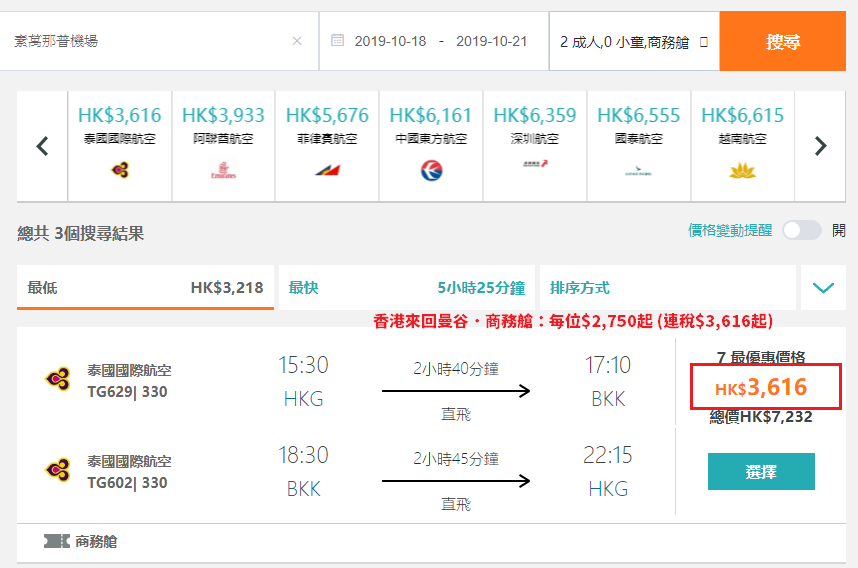Image resolution: width=858 pixels, height=568 pixels.
Task: Select the Philippine Airlines HK$5,676 card
Action: pos(327,146)
